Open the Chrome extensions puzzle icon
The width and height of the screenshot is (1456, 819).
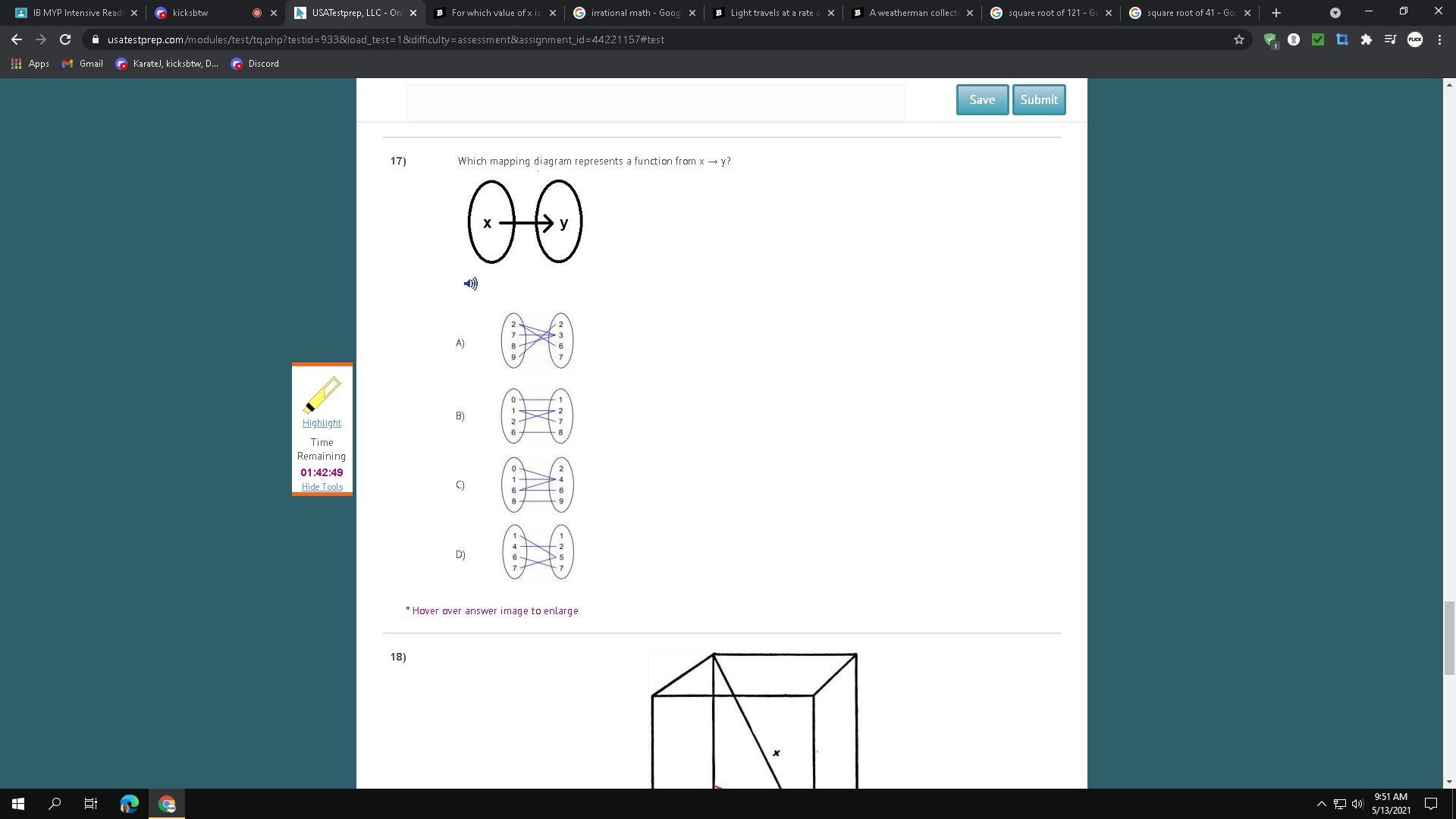point(1366,39)
